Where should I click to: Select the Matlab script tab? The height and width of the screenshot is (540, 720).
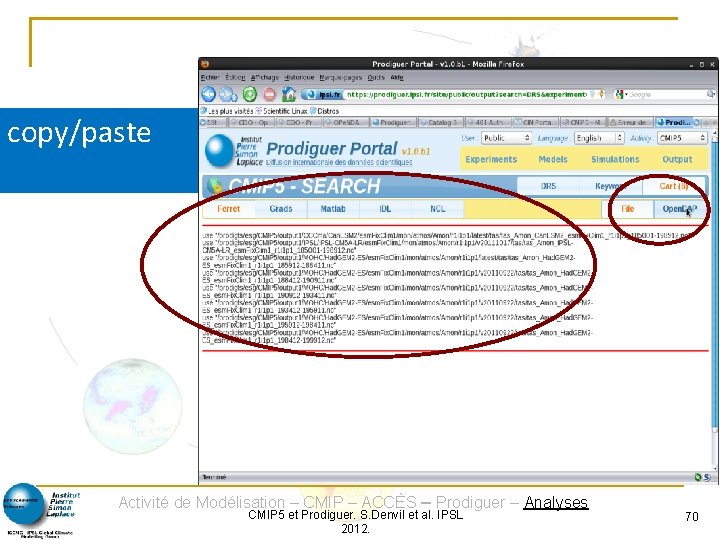click(x=333, y=209)
